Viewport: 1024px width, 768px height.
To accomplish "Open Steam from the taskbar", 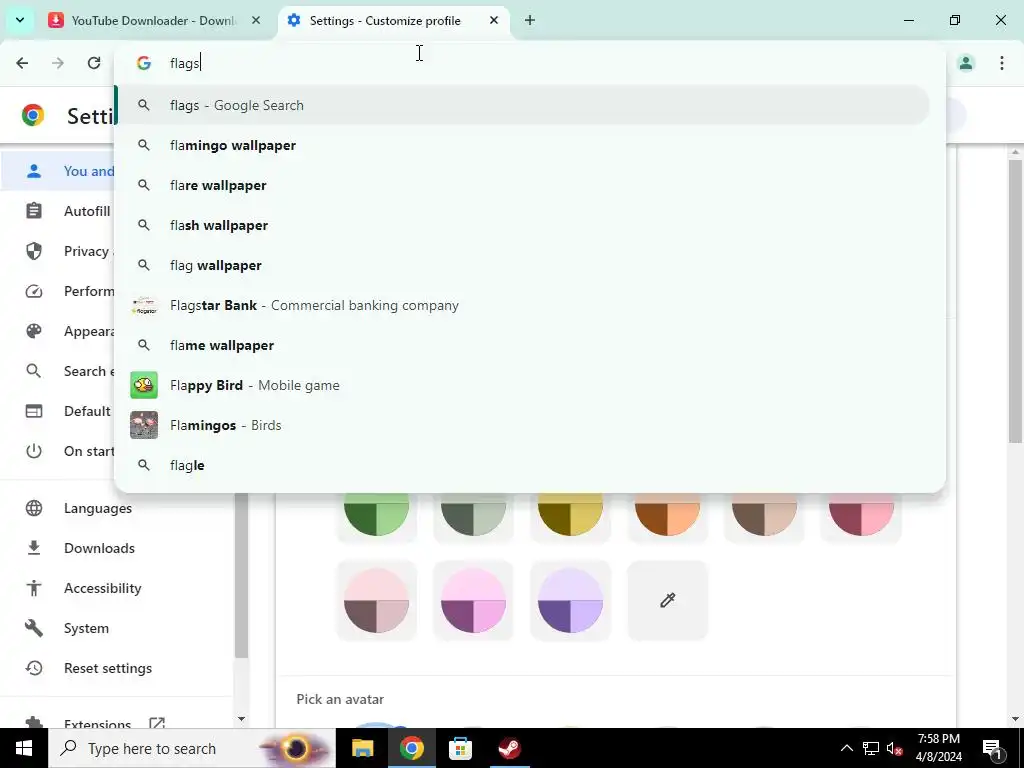I will coord(509,748).
